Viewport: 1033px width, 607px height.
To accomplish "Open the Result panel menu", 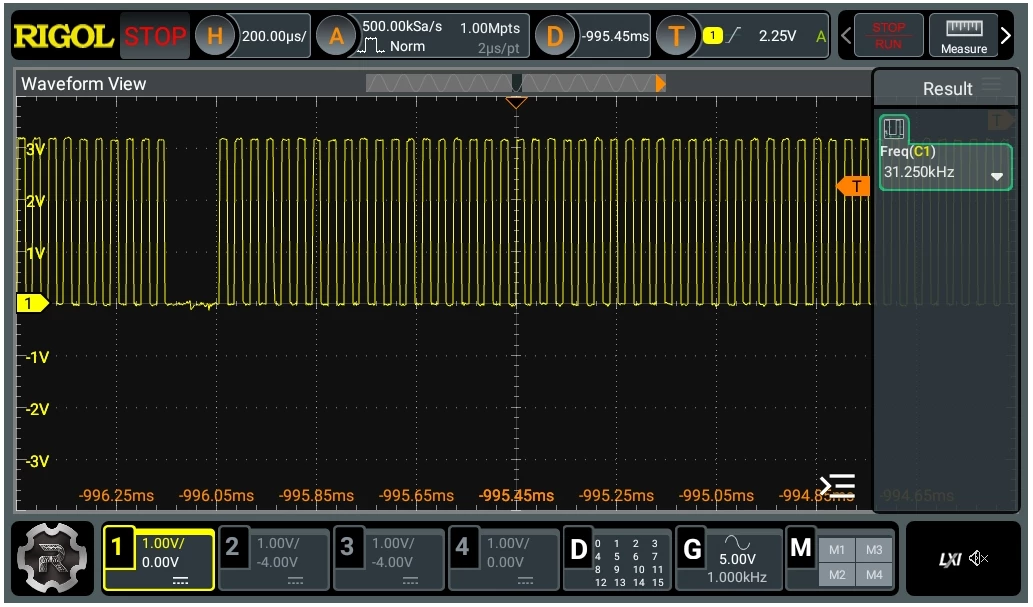I will coord(991,85).
